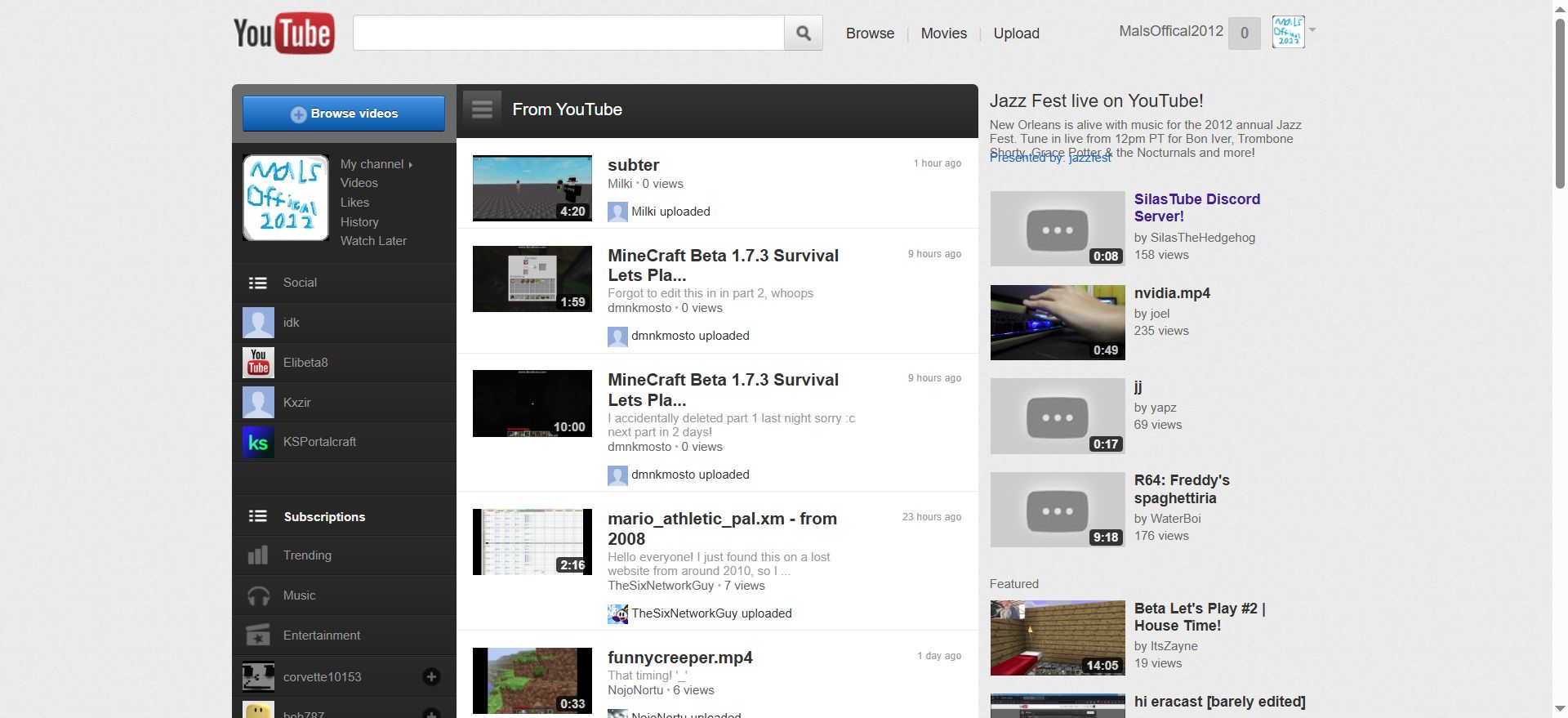The width and height of the screenshot is (1568, 718).
Task: Open hi eracast [barely edited] title
Action: click(1219, 702)
